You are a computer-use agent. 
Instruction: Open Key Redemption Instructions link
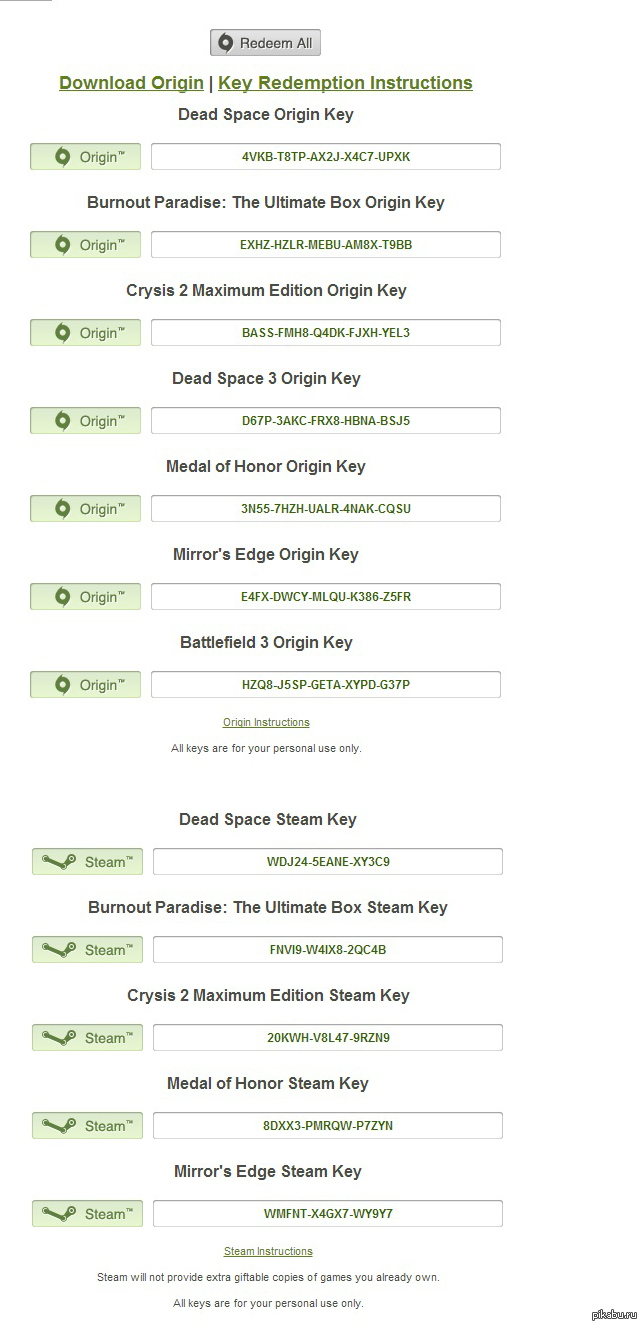345,83
